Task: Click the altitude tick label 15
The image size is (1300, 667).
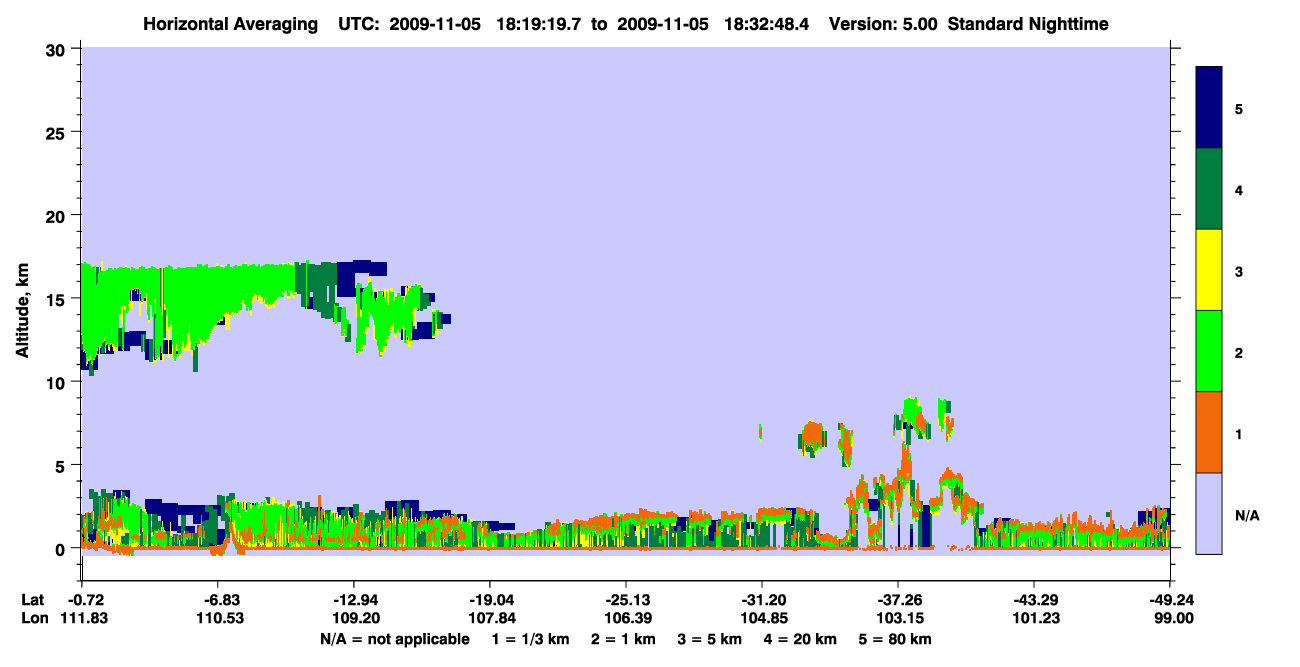Action: [58, 299]
